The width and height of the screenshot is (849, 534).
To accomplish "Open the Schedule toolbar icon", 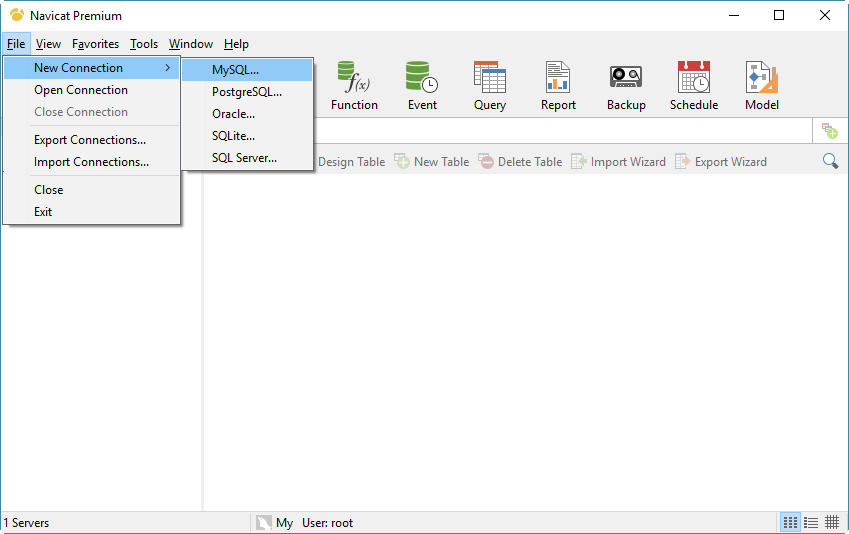I will coord(694,86).
